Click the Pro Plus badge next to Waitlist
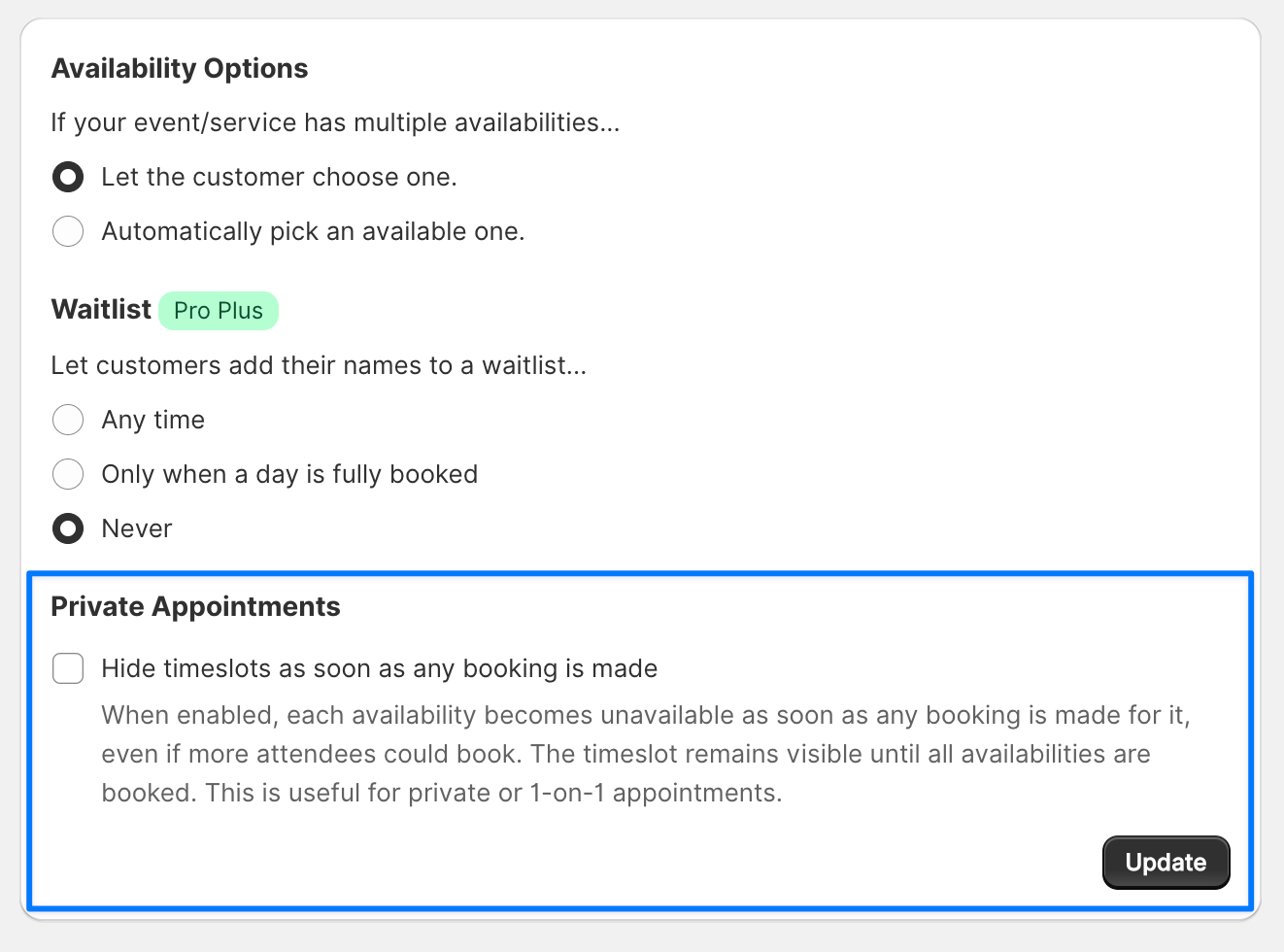Screen dimensions: 1284x952 [219, 310]
